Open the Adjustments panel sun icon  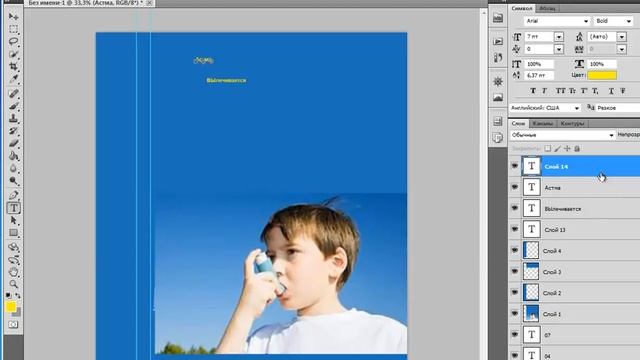(498, 82)
